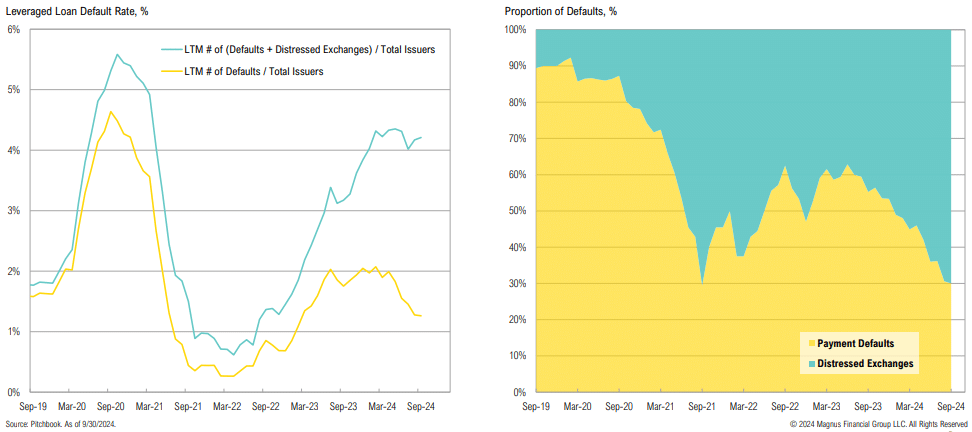This screenshot has width=972, height=432.
Task: Click the 'Payment Defaults' legend label
Action: click(x=856, y=342)
